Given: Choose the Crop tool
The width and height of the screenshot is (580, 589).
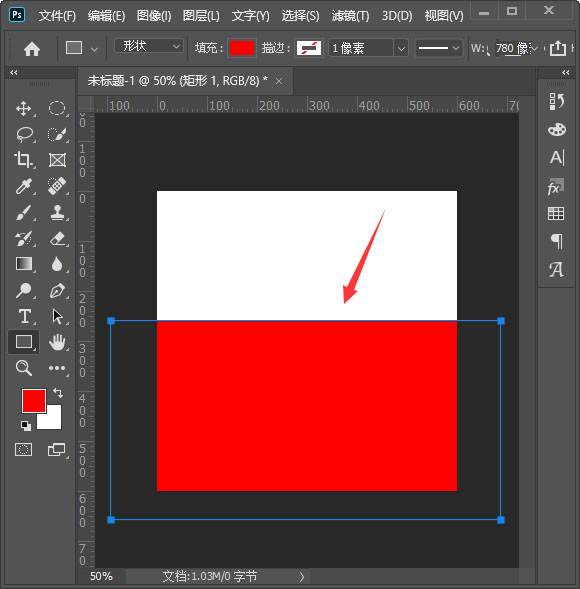Looking at the screenshot, I should [24, 160].
